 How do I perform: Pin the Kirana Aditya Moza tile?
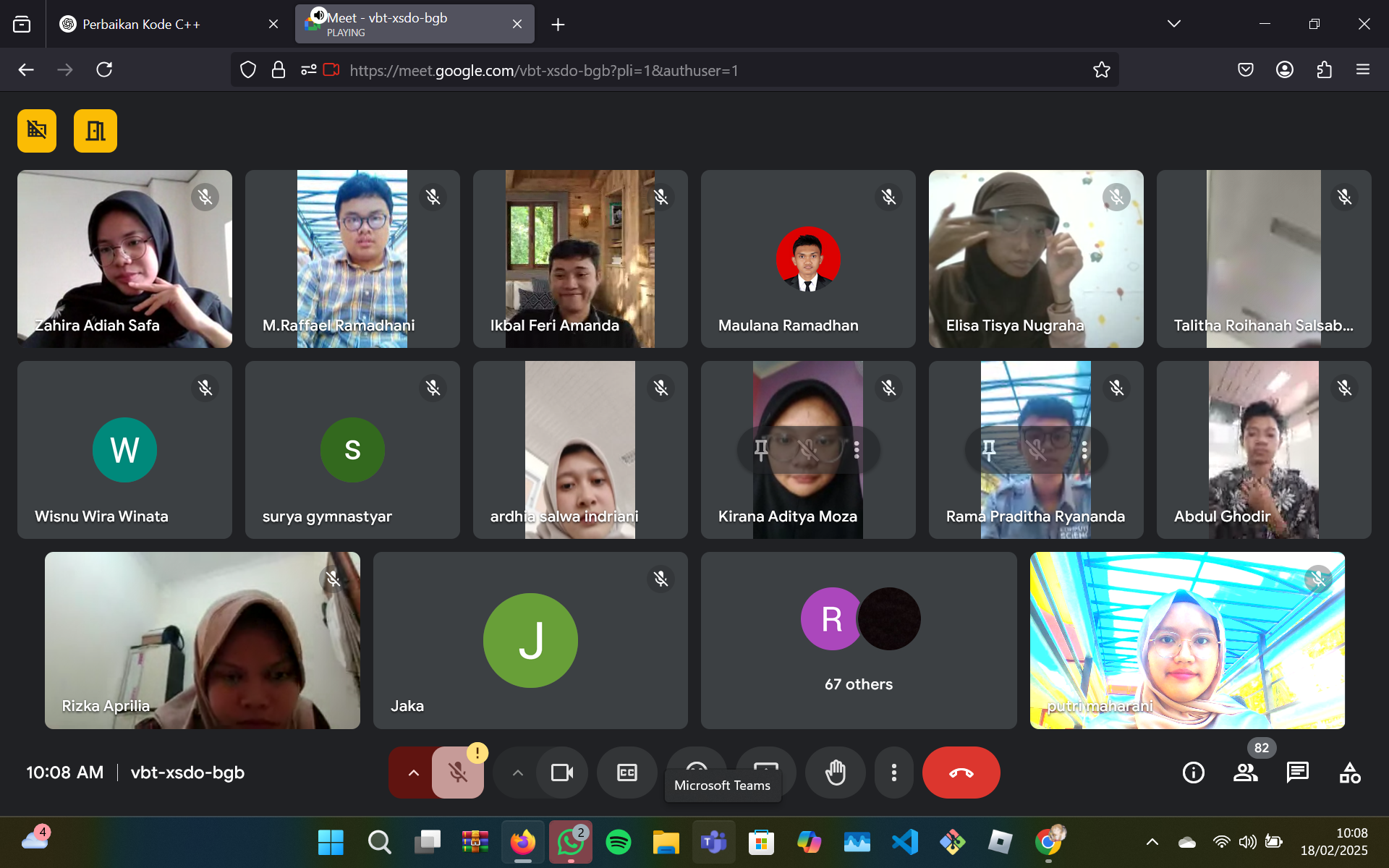click(x=761, y=450)
